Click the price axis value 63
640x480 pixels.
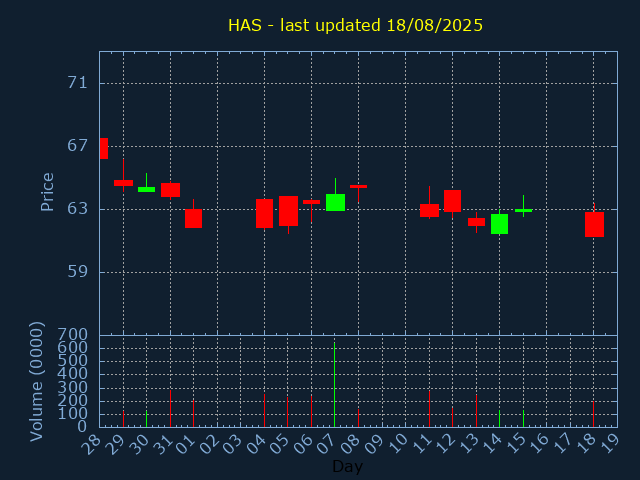[78, 209]
